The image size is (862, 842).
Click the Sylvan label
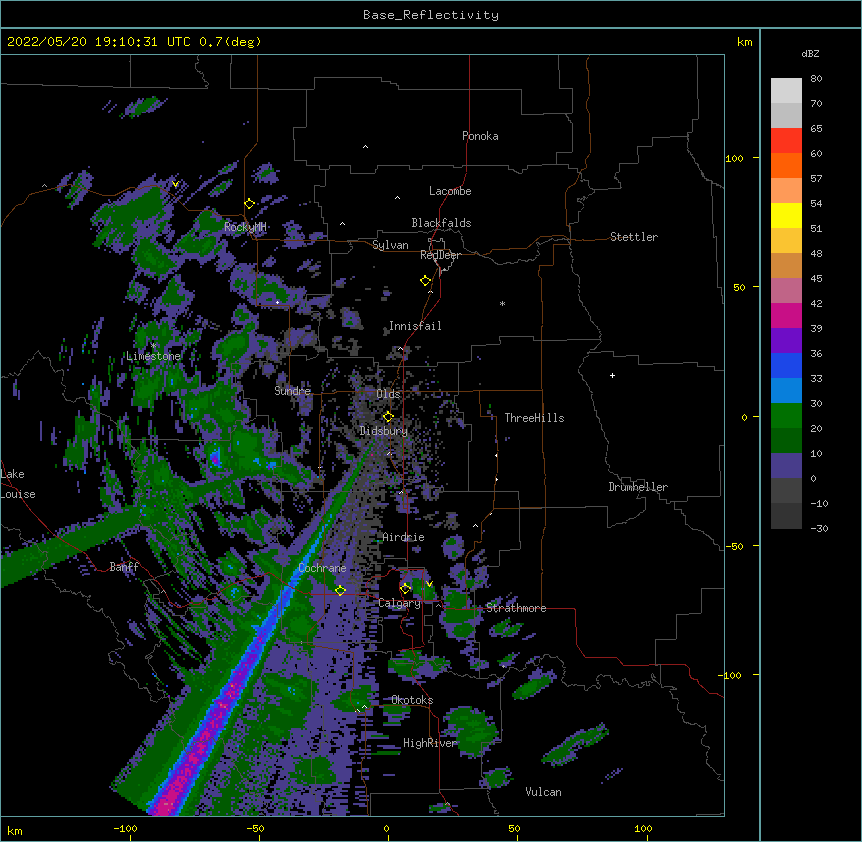point(390,245)
